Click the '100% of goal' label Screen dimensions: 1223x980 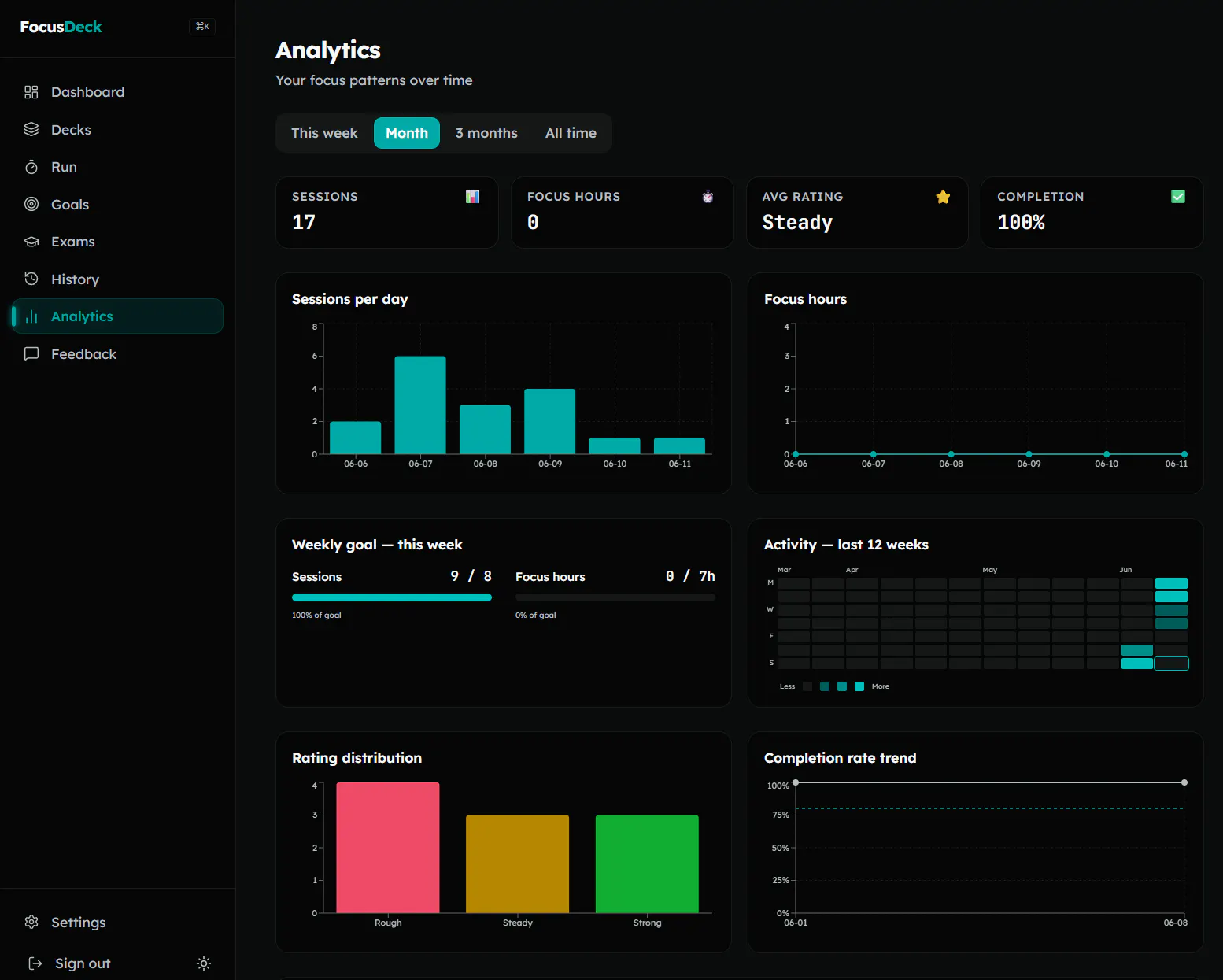point(316,616)
